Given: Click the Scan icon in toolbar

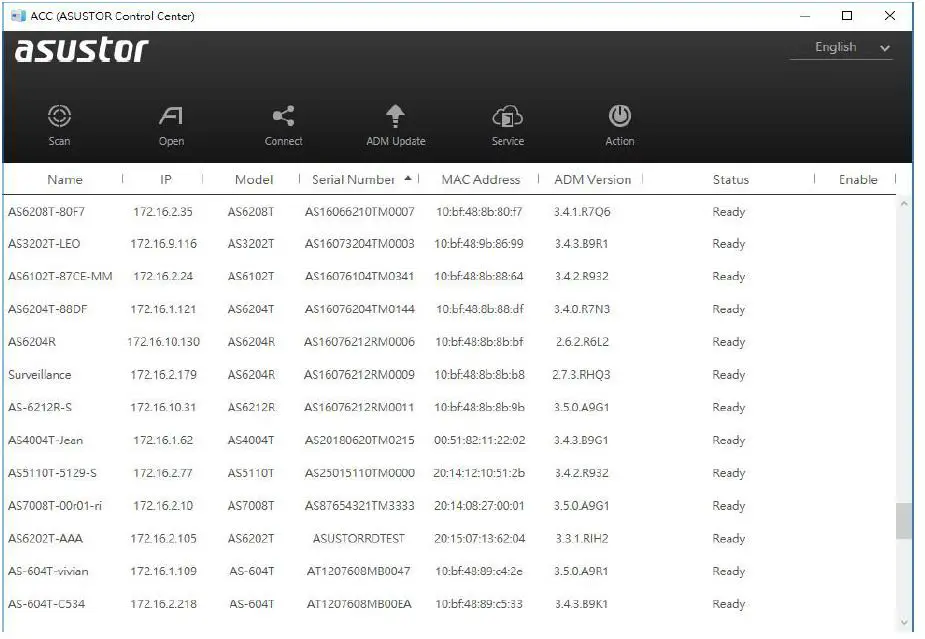Looking at the screenshot, I should 60,116.
